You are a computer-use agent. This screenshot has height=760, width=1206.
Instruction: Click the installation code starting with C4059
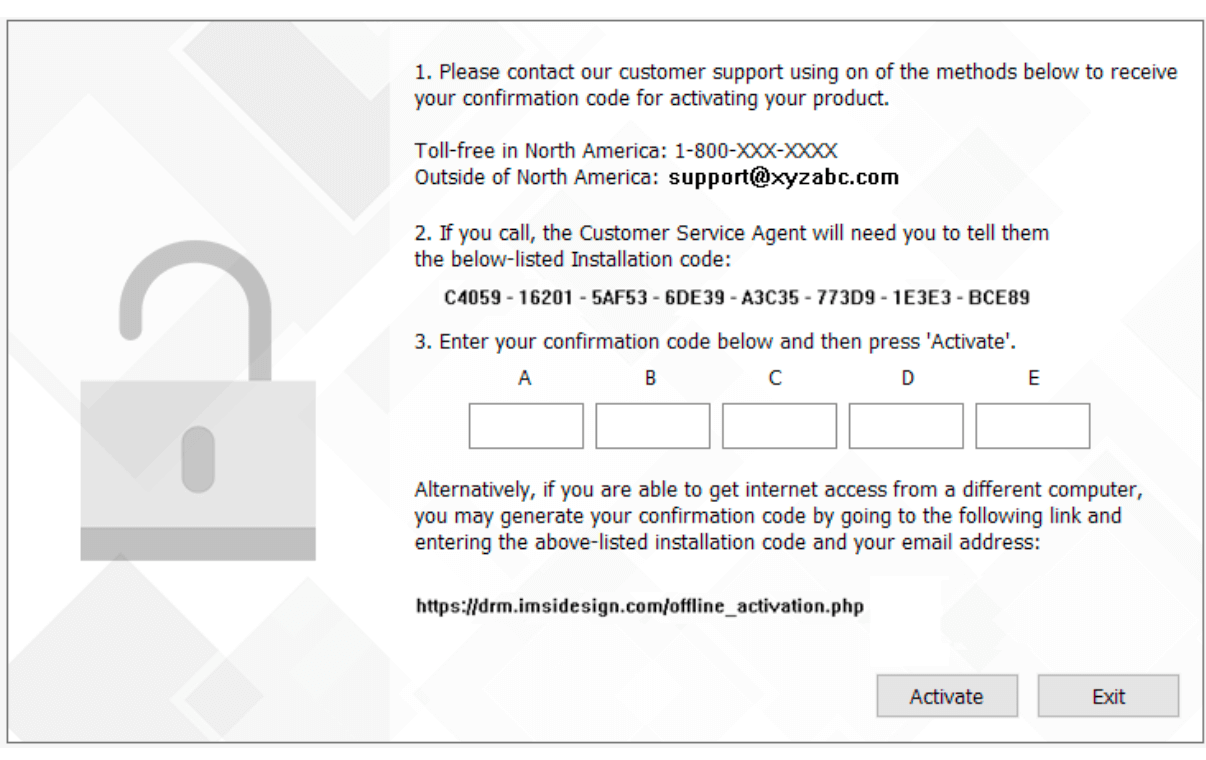pyautogui.click(x=737, y=298)
